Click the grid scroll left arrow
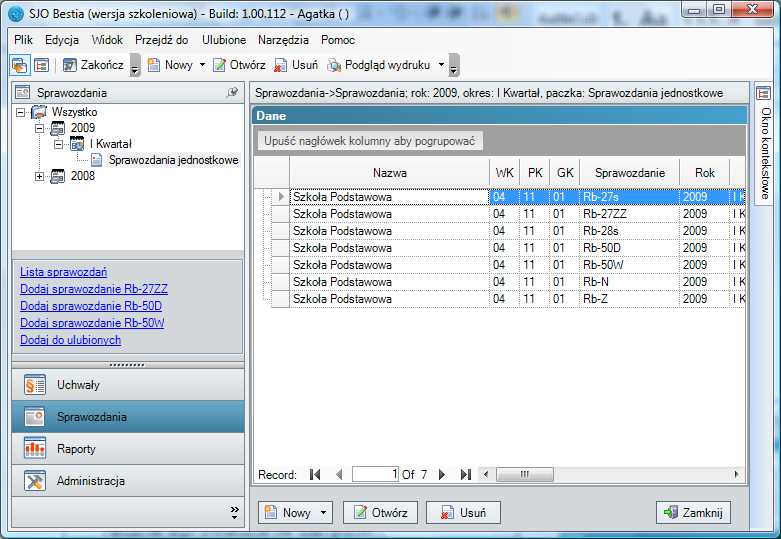 [486, 474]
